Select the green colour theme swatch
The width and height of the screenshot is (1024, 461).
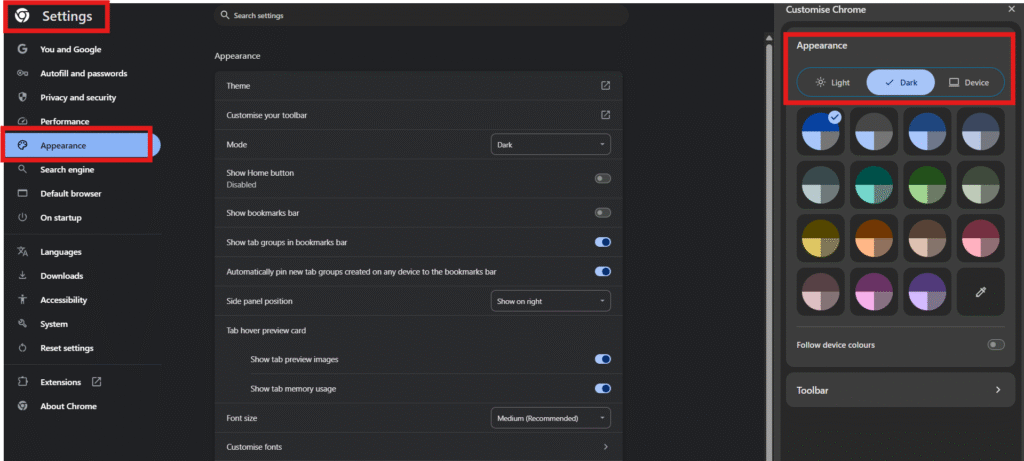[x=927, y=185]
